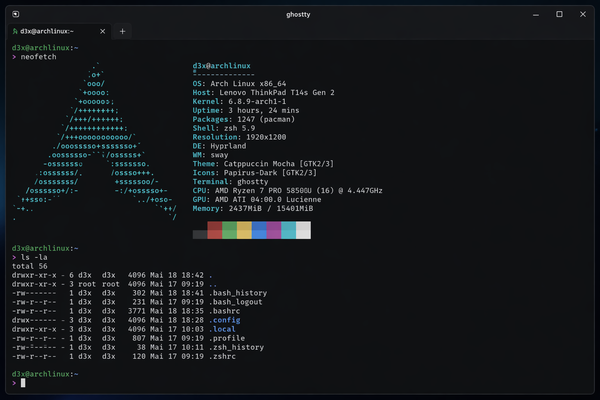The image size is (600, 400).
Task: Click 'DE: Hyprland' line
Action: pyautogui.click(x=219, y=146)
